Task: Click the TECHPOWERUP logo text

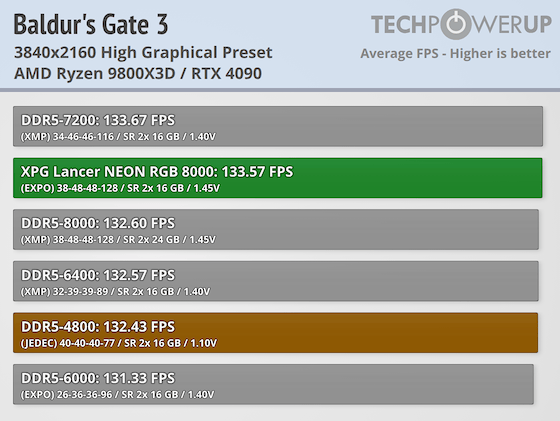Action: [461, 24]
